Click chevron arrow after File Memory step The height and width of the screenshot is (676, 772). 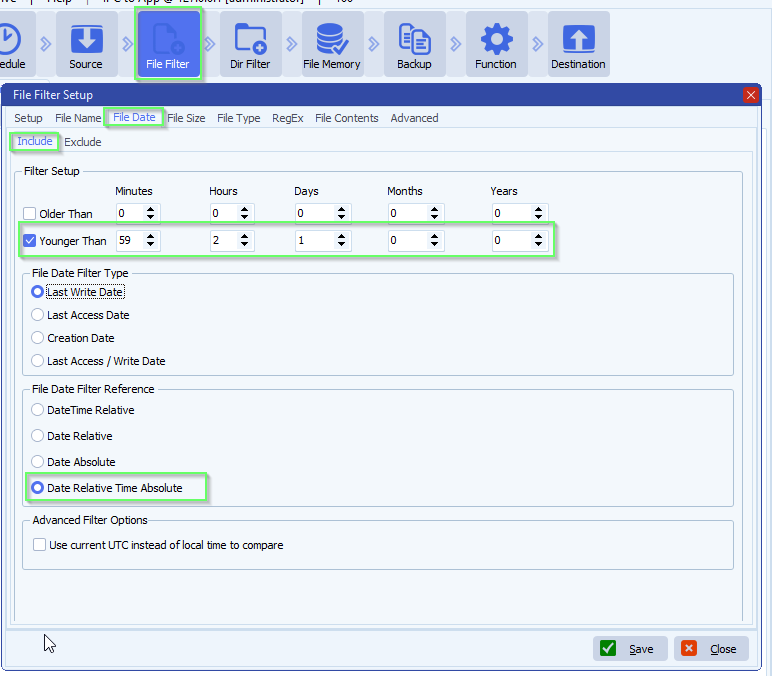[374, 44]
